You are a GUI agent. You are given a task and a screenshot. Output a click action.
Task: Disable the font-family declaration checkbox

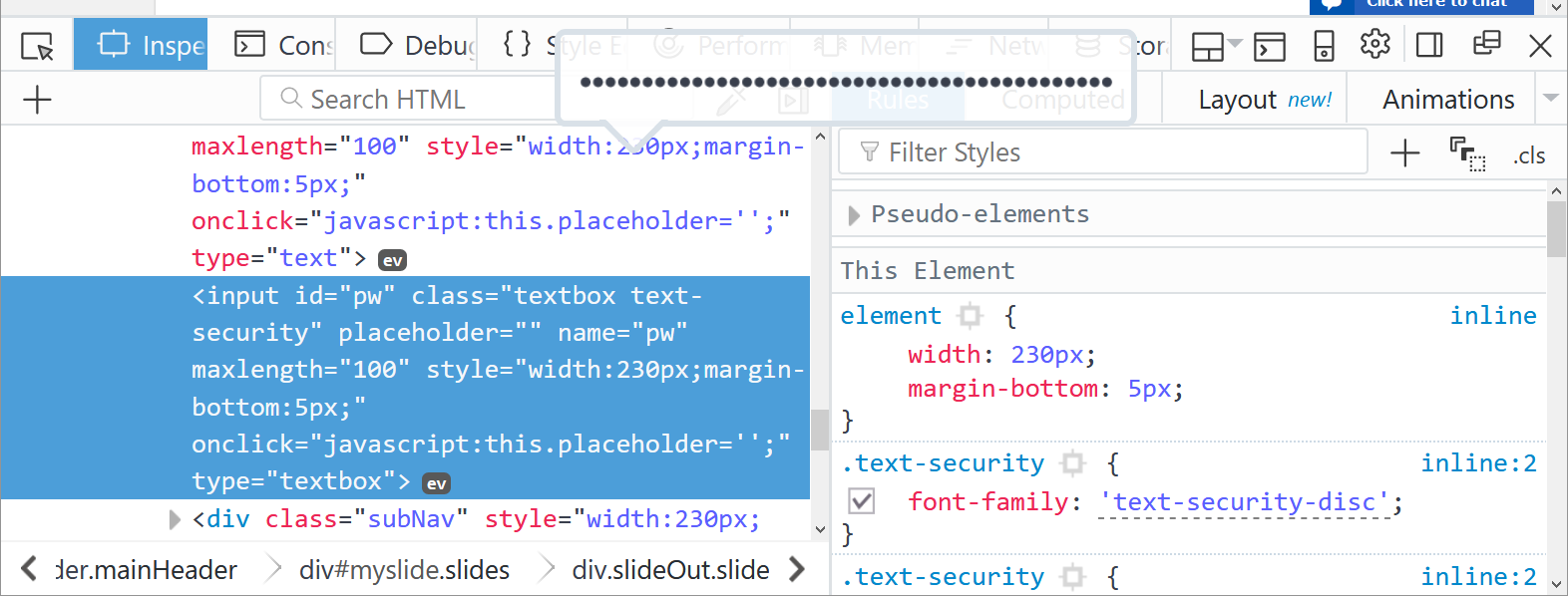tap(862, 500)
